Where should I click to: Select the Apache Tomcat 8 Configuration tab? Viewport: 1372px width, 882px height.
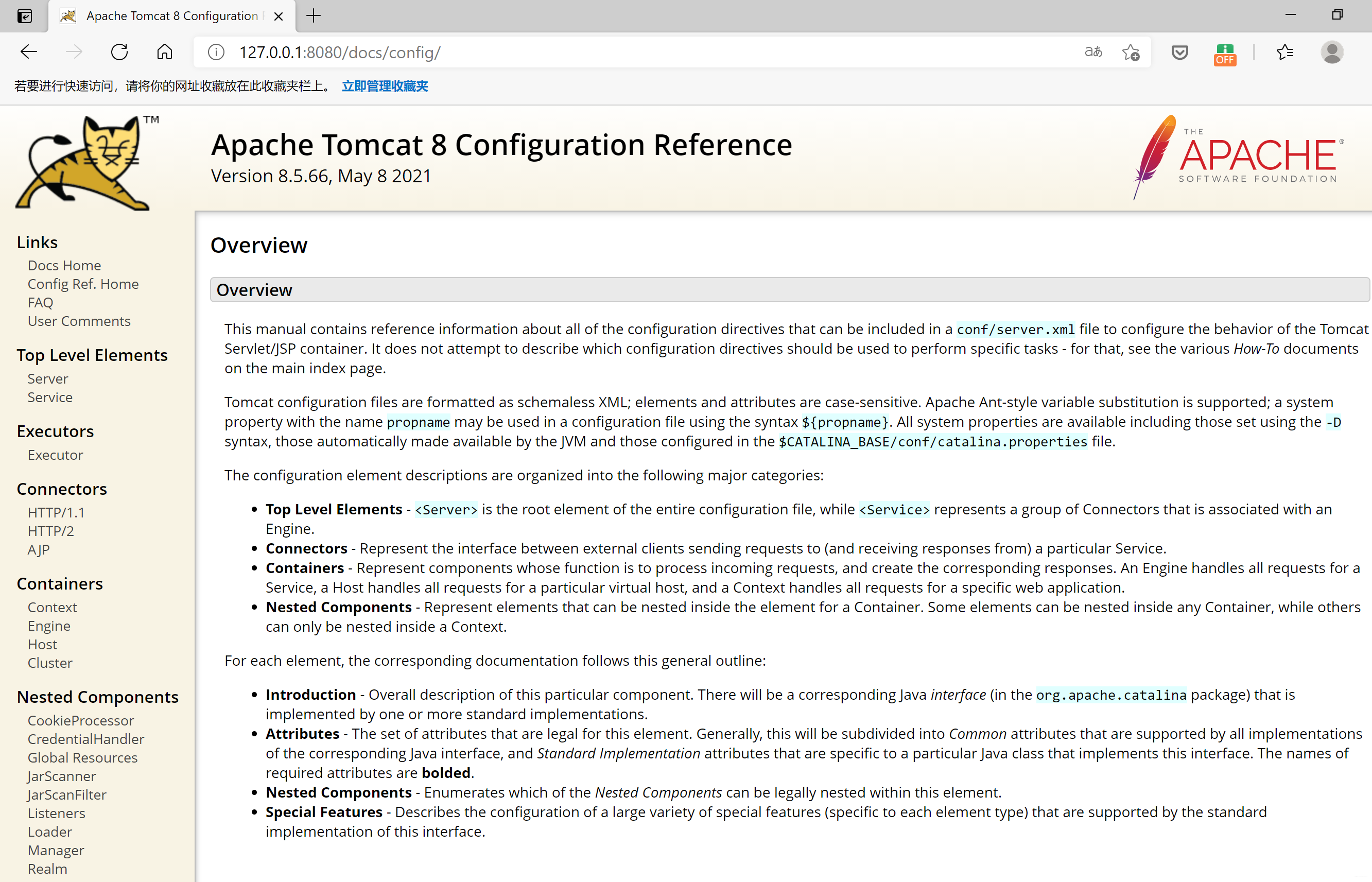(172, 16)
